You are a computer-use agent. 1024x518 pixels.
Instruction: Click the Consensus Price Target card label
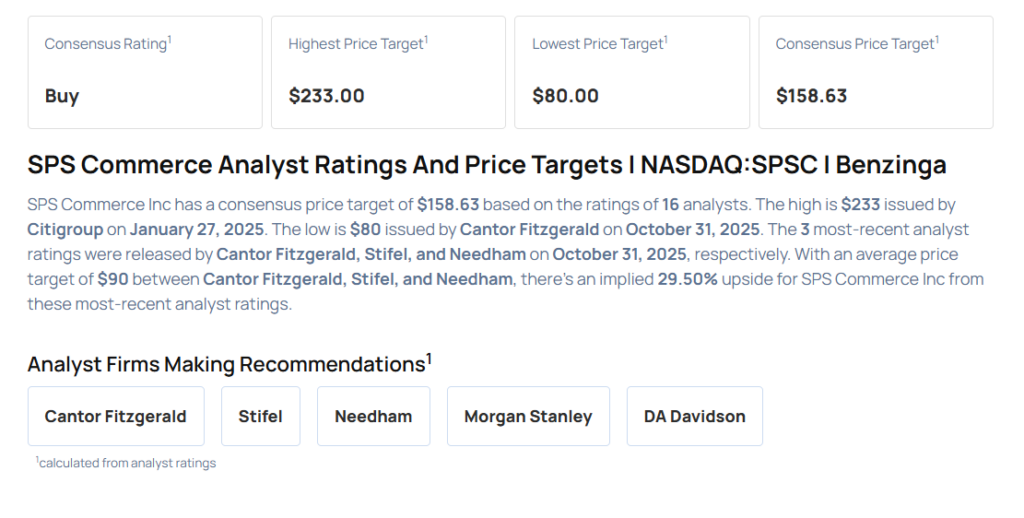[x=856, y=44]
